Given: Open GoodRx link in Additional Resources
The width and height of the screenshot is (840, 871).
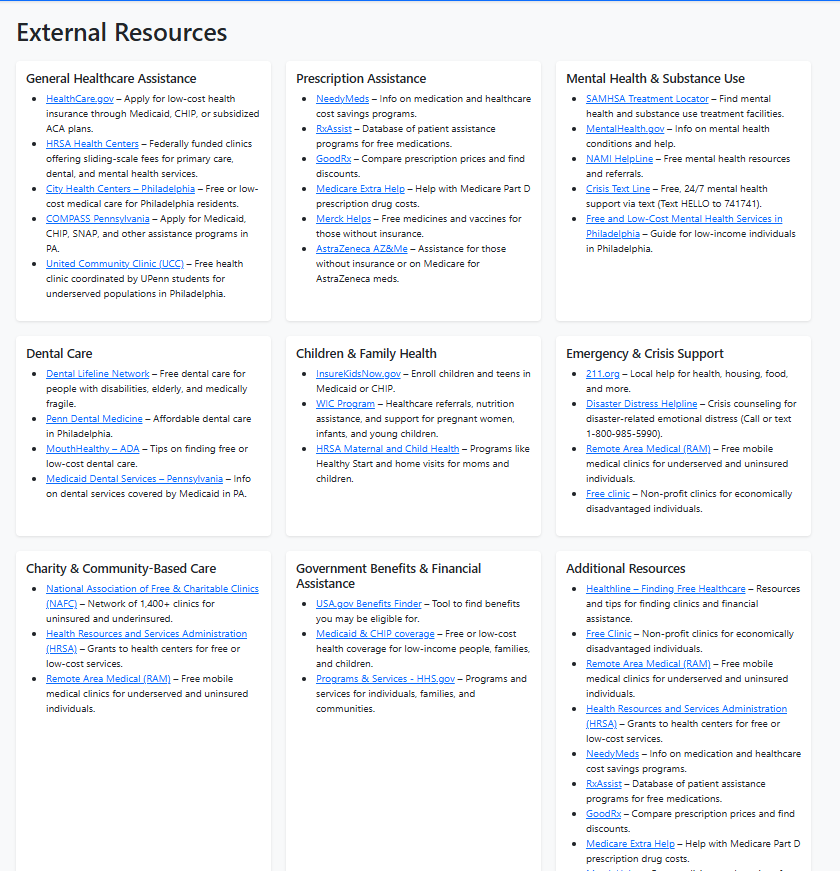Looking at the screenshot, I should [x=603, y=814].
